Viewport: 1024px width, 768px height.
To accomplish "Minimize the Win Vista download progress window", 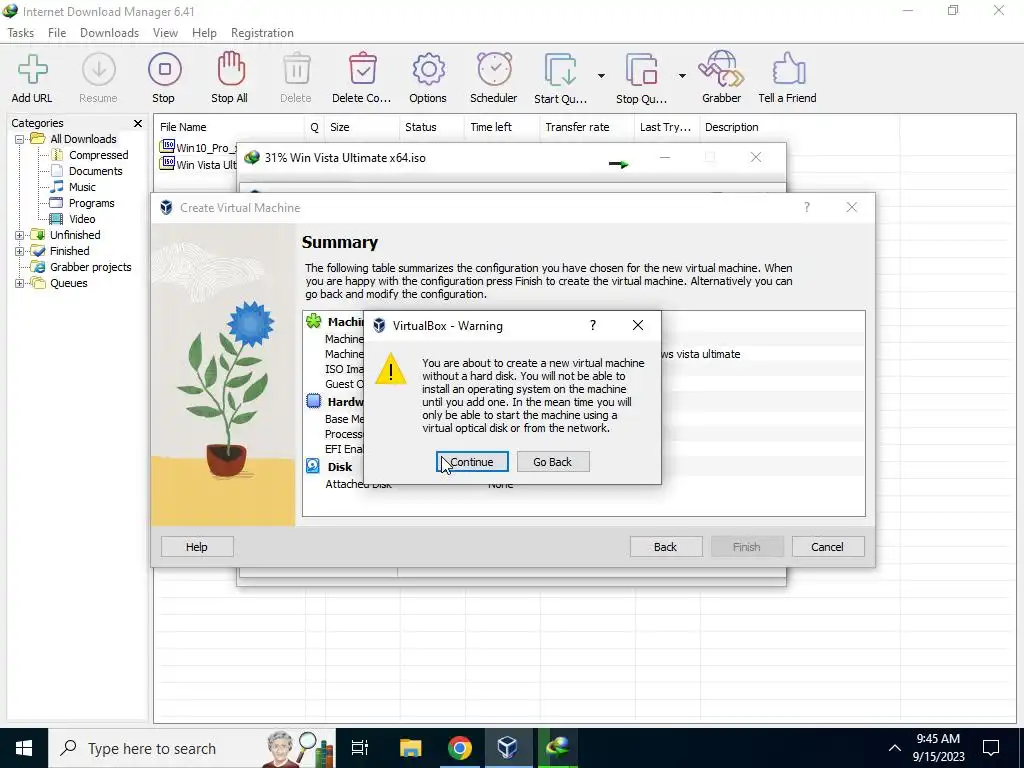I will click(x=665, y=157).
